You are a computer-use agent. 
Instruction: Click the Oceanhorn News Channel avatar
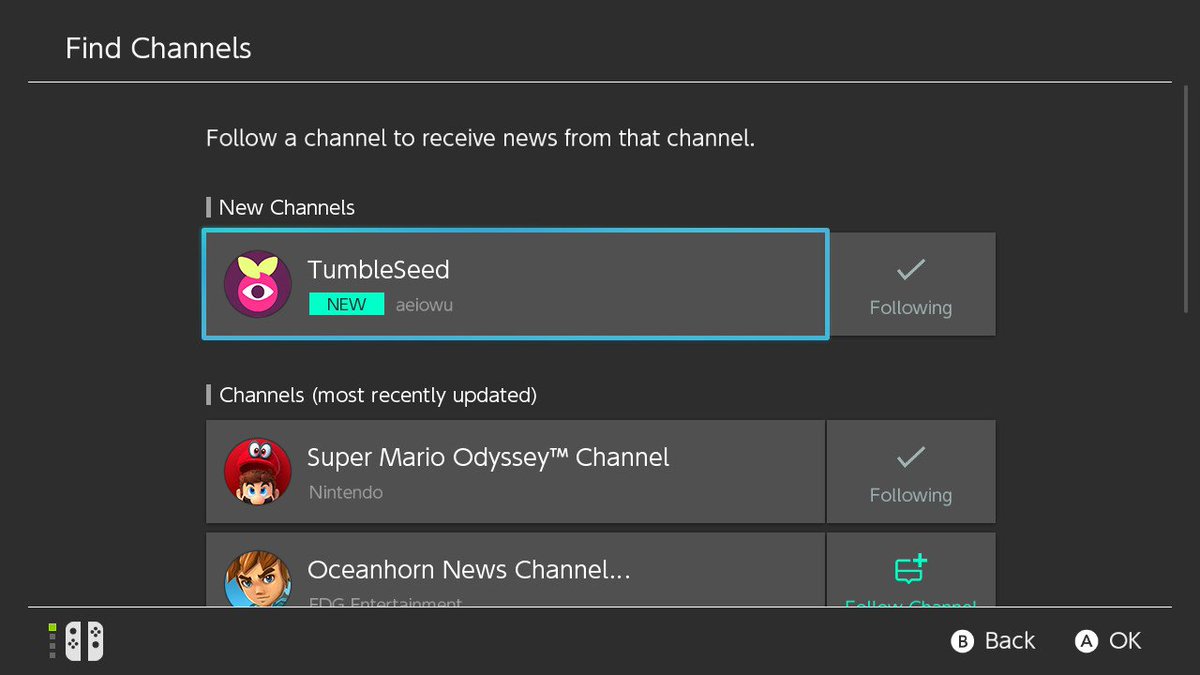click(x=258, y=578)
